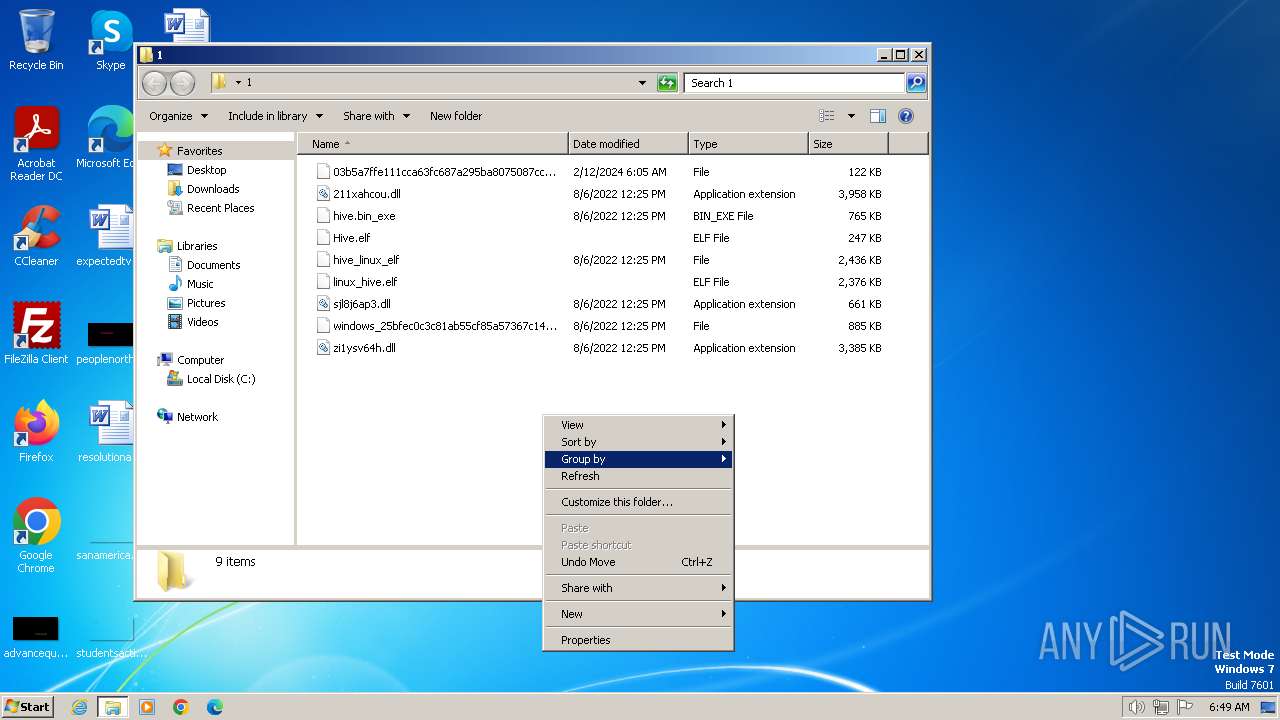Screen dimensions: 1280x720
Task: Open the address bar history dropdown arrow
Action: [x=642, y=83]
